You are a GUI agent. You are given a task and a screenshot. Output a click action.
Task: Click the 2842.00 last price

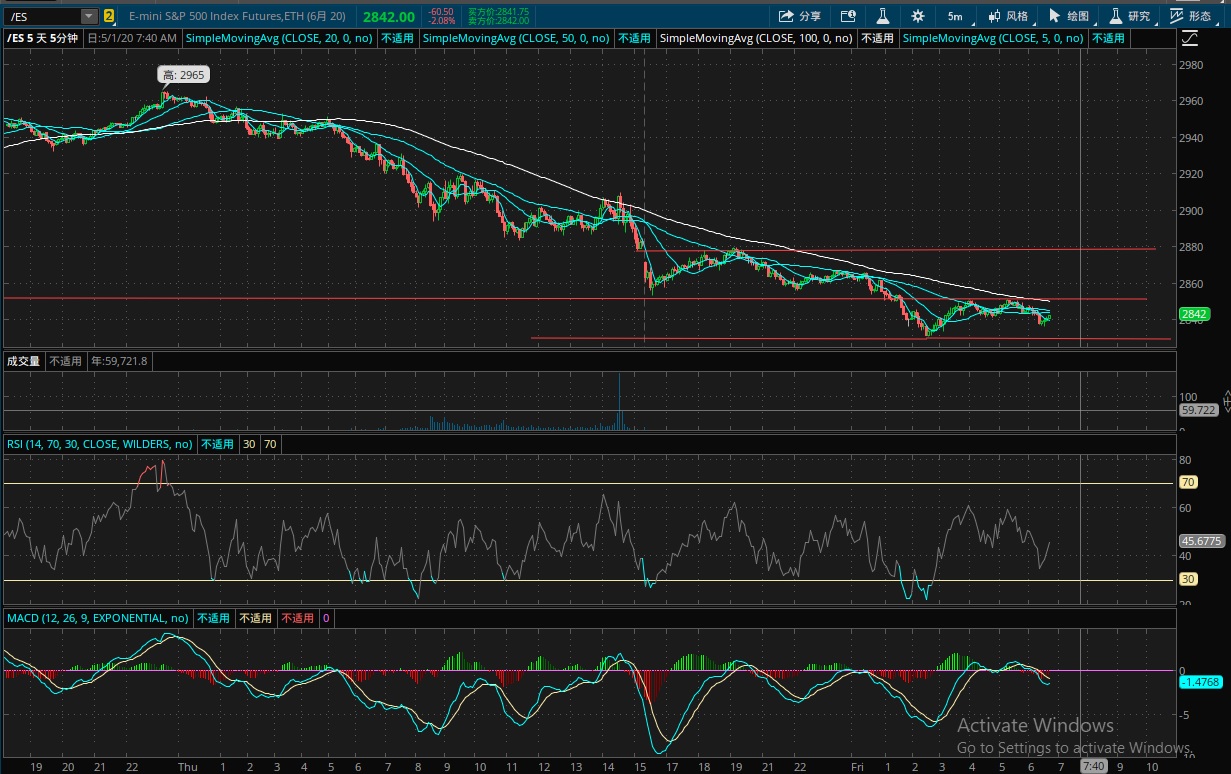[389, 17]
